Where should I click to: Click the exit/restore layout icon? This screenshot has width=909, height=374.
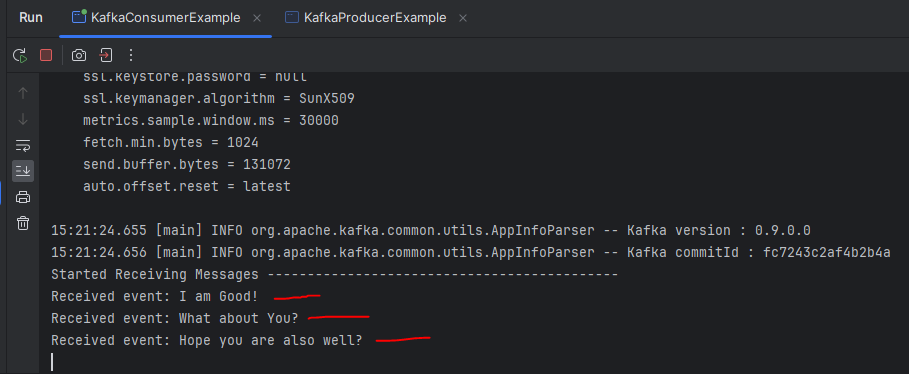coord(106,55)
